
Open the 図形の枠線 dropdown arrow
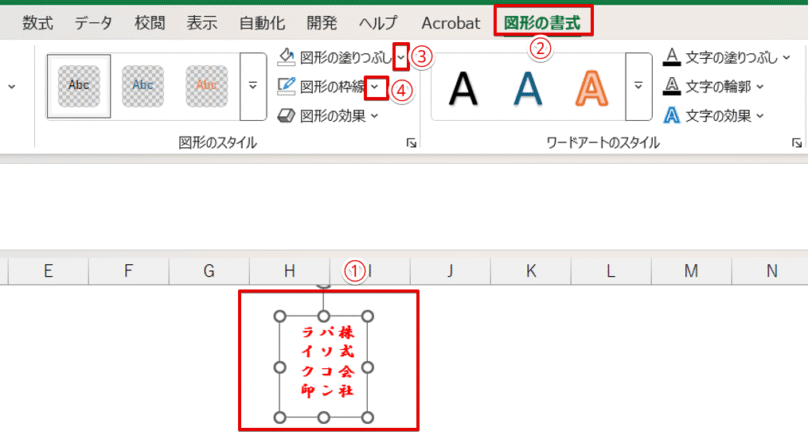point(375,87)
